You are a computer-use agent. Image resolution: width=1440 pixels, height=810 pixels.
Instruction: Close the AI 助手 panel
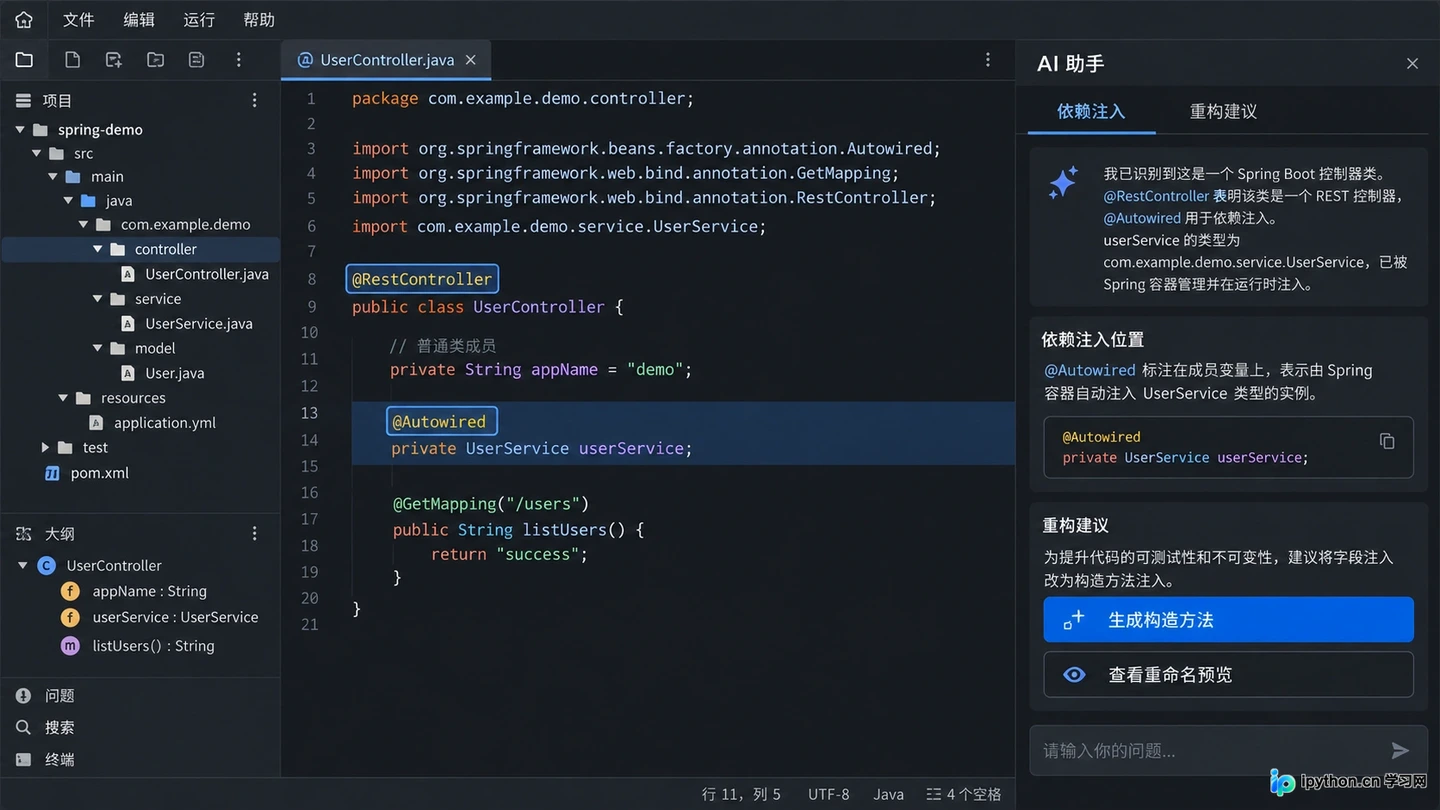coord(1412,63)
